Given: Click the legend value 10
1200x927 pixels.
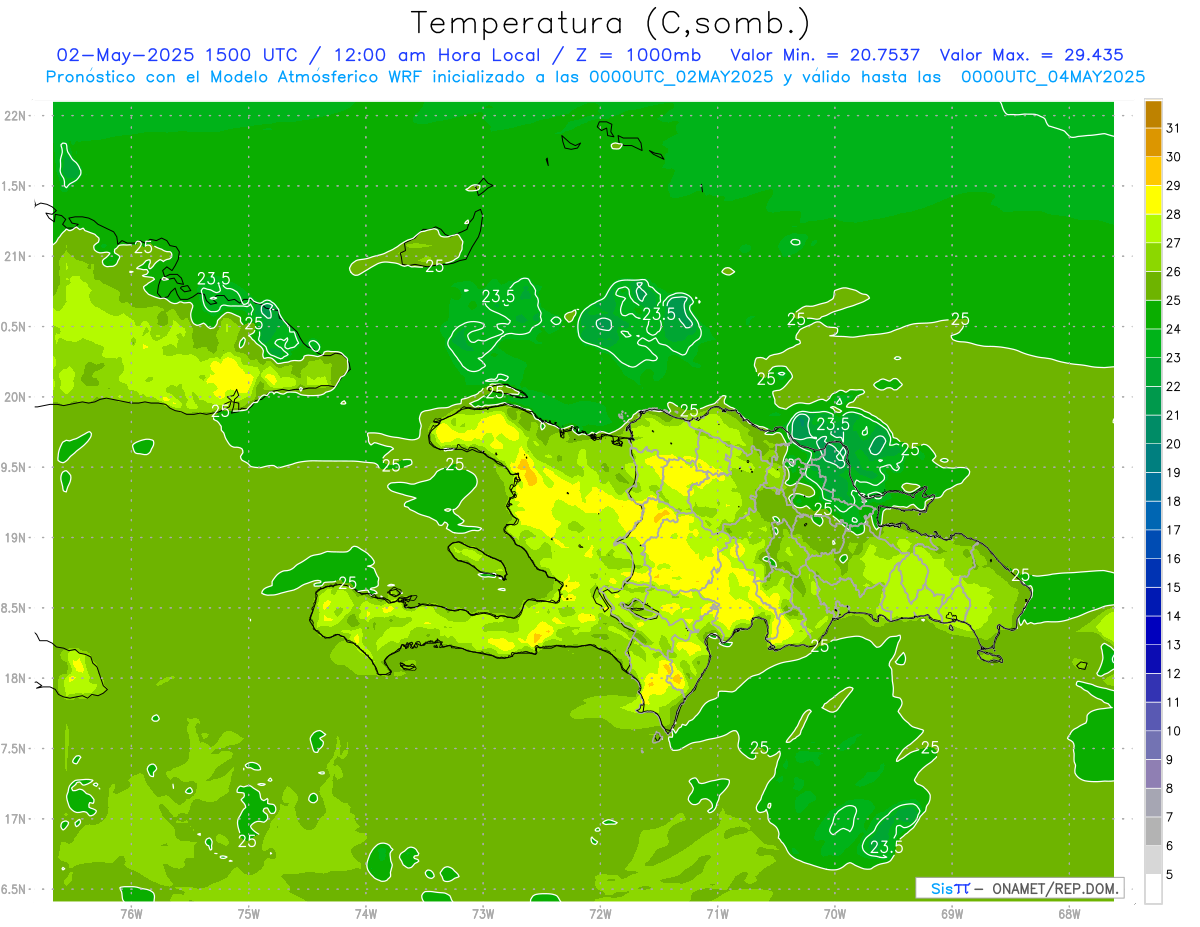Looking at the screenshot, I should point(1174,731).
